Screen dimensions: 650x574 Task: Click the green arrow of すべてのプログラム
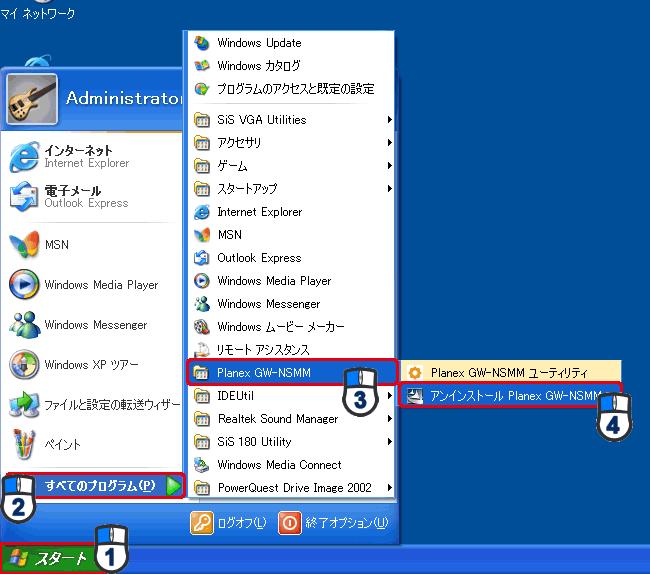click(x=174, y=486)
